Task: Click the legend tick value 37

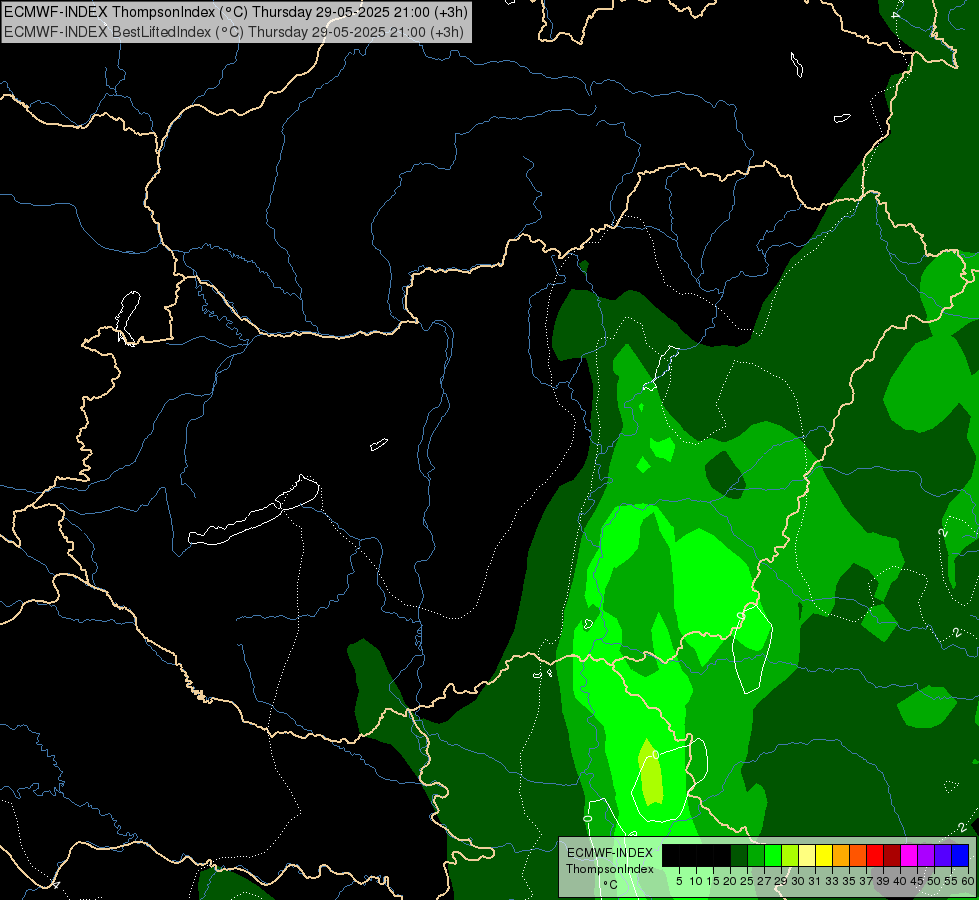Action: coord(866,881)
